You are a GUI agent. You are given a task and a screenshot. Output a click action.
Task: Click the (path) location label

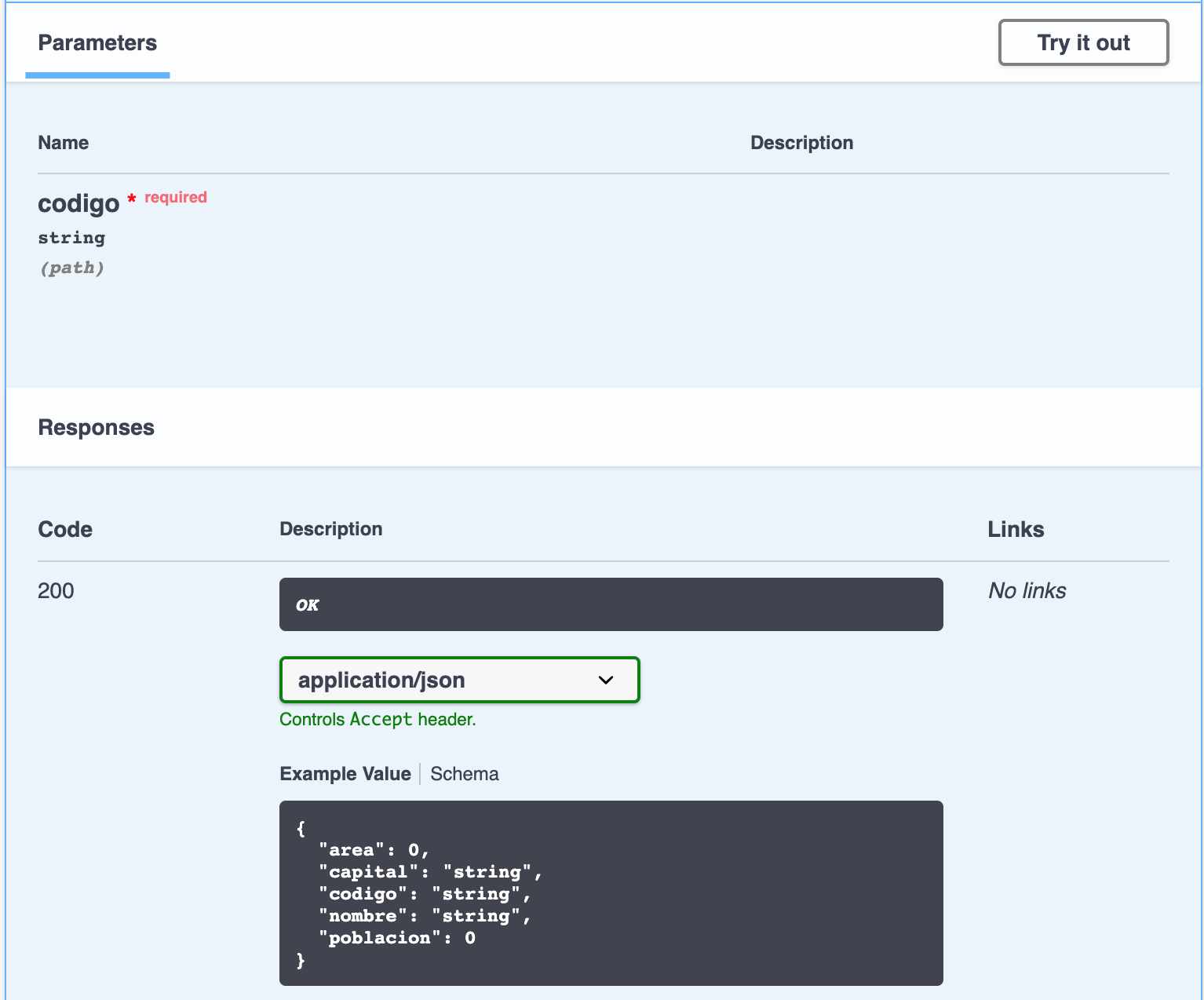click(71, 268)
